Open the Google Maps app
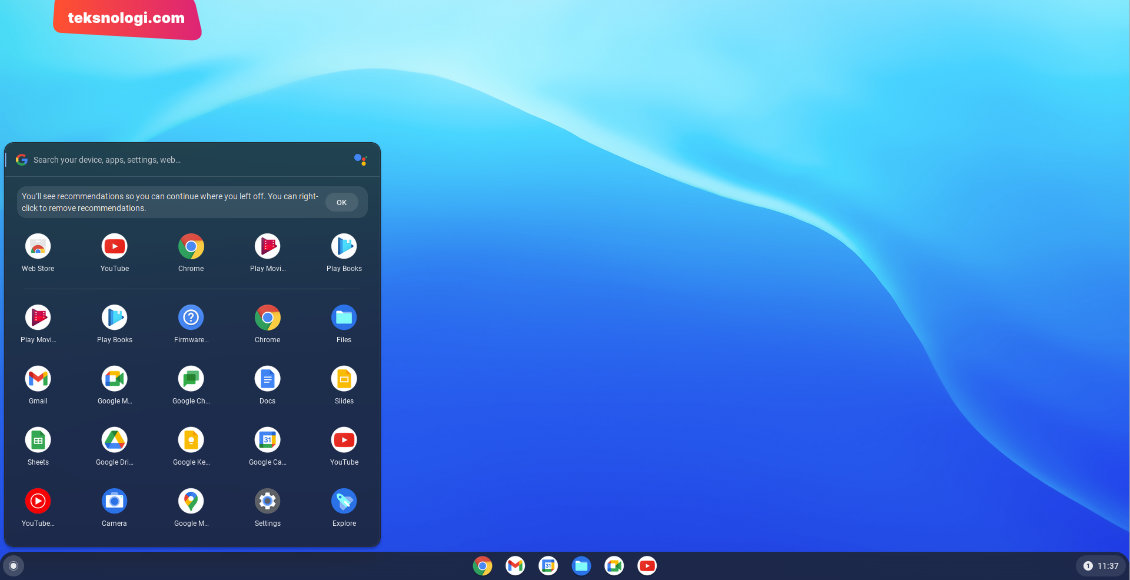The height and width of the screenshot is (580, 1130). tap(191, 501)
